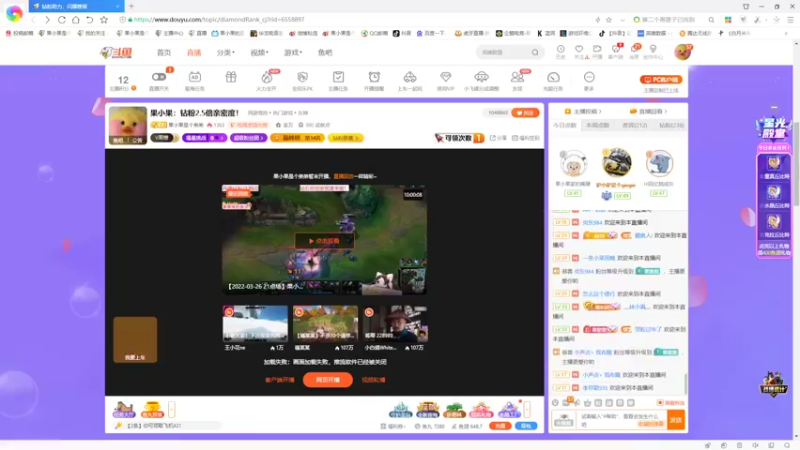
Task: Click the 我要上车 brown tile
Action: (135, 340)
